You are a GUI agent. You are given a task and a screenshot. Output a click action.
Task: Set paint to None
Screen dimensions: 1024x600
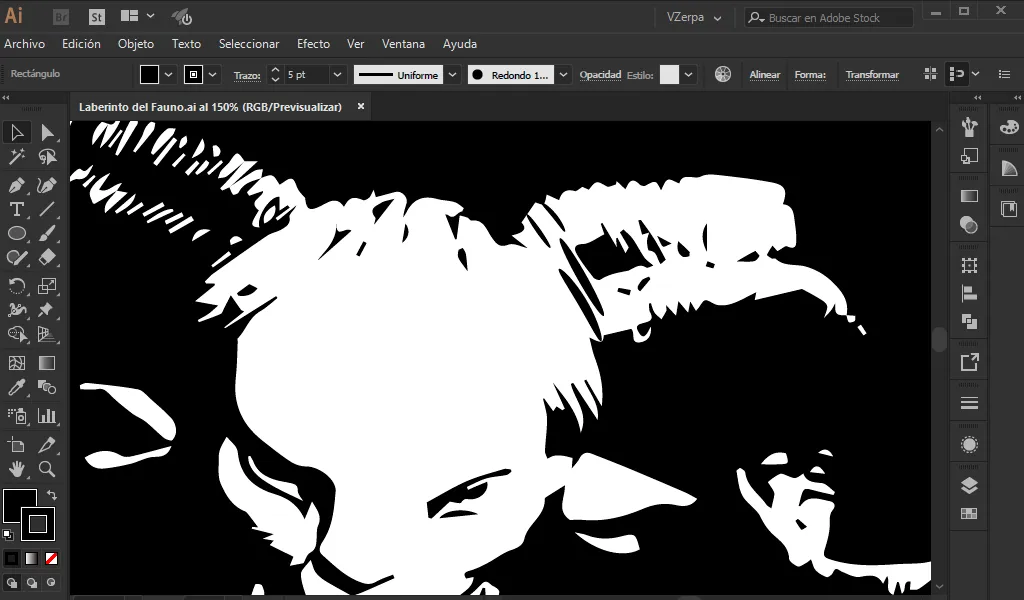coord(52,558)
